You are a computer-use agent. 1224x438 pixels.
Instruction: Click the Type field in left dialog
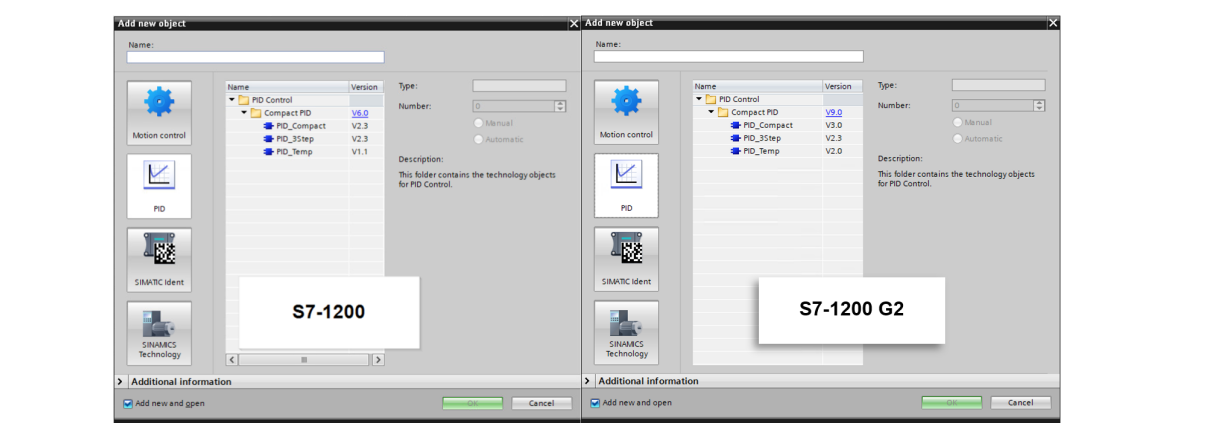pos(519,86)
